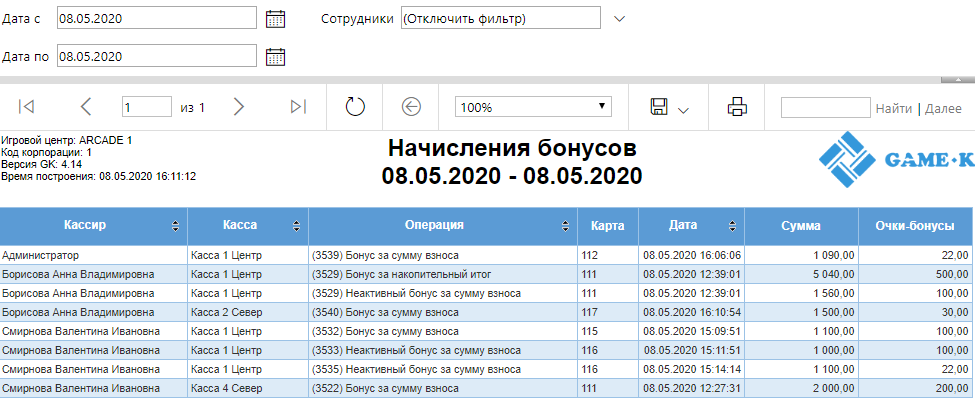Open the zoom level 100% dropdown

point(533,107)
